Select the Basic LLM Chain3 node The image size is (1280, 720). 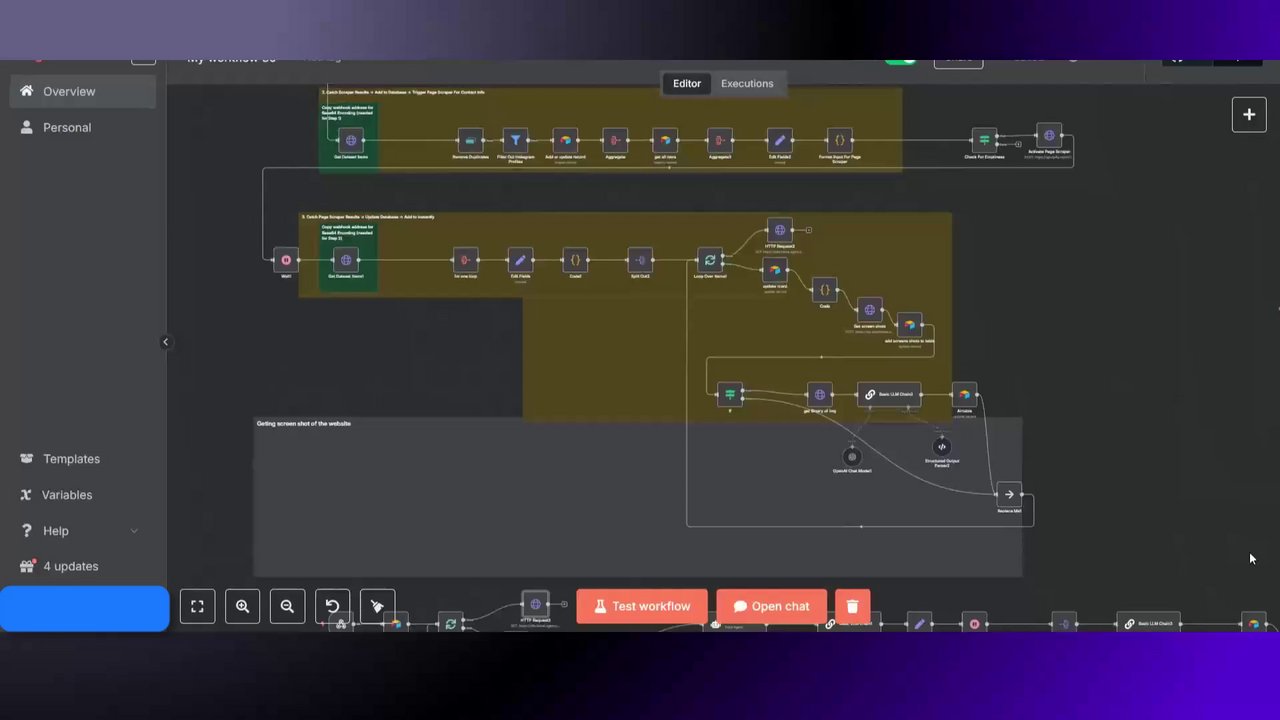pos(889,395)
